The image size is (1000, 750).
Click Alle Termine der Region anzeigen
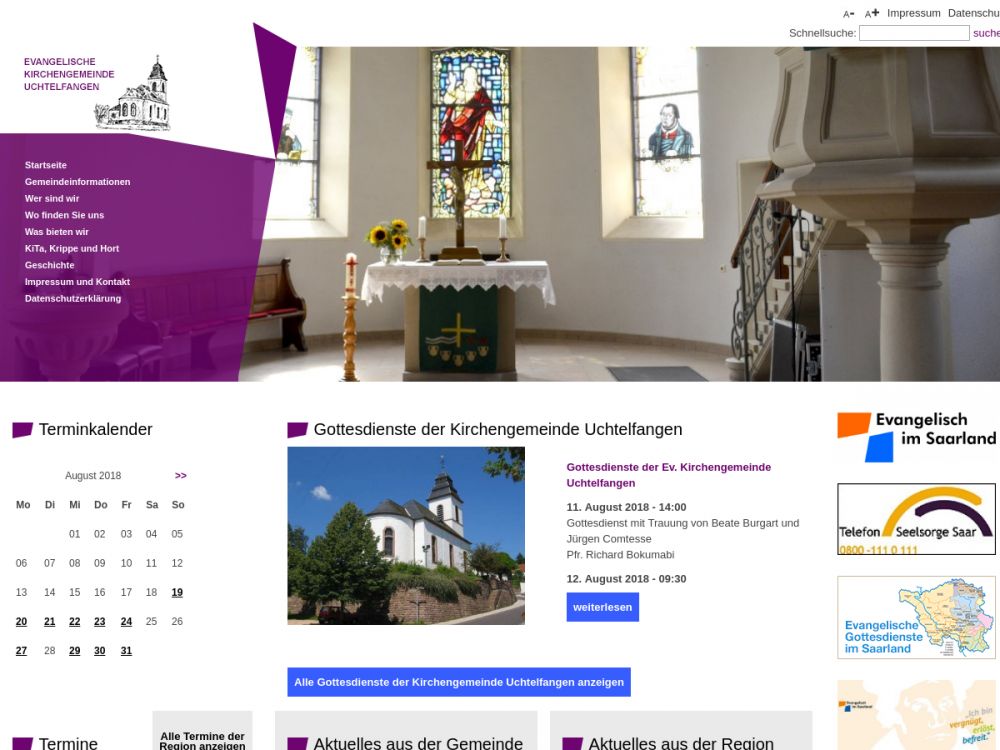(202, 740)
